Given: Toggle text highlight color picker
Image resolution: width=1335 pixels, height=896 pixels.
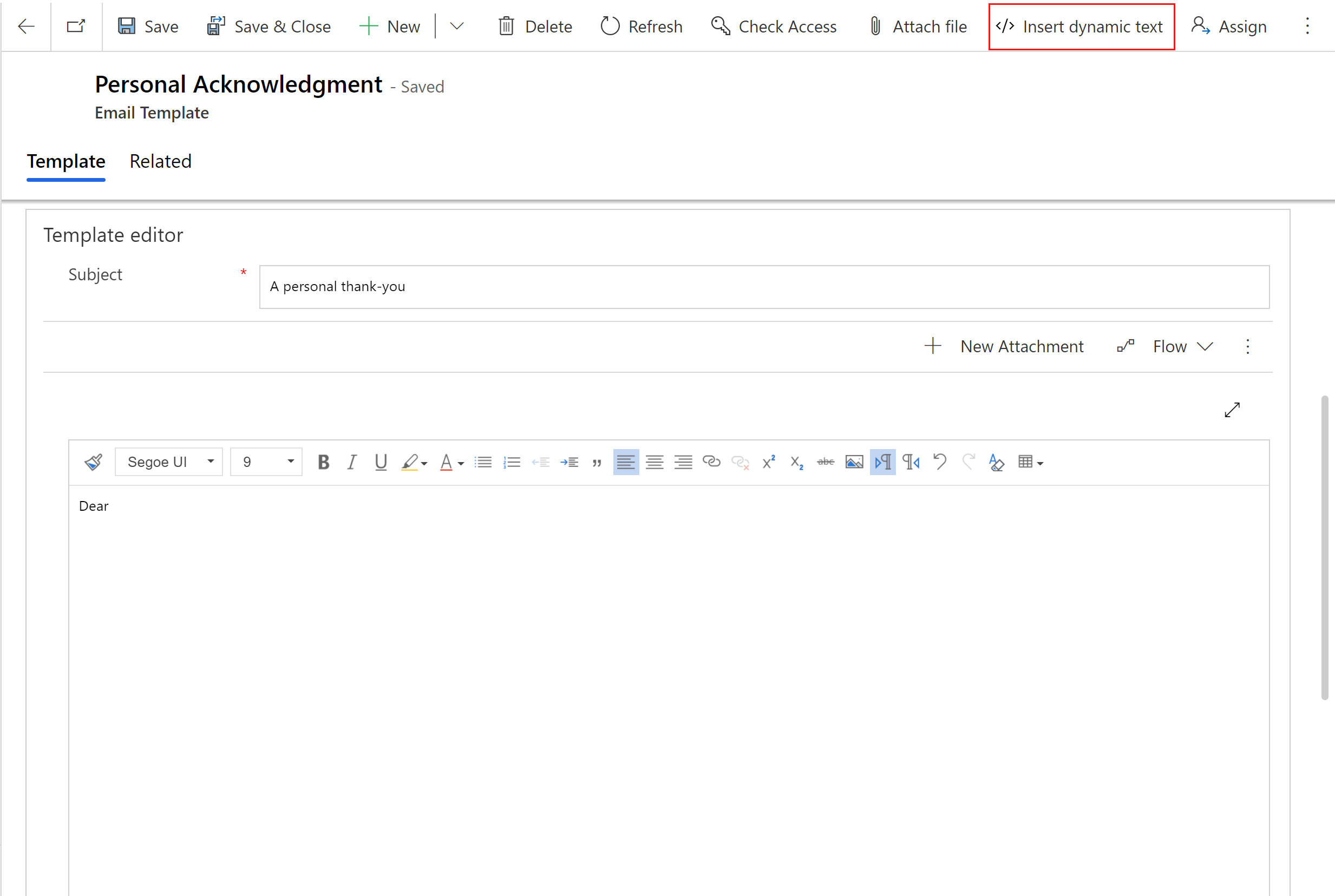Looking at the screenshot, I should [x=426, y=462].
